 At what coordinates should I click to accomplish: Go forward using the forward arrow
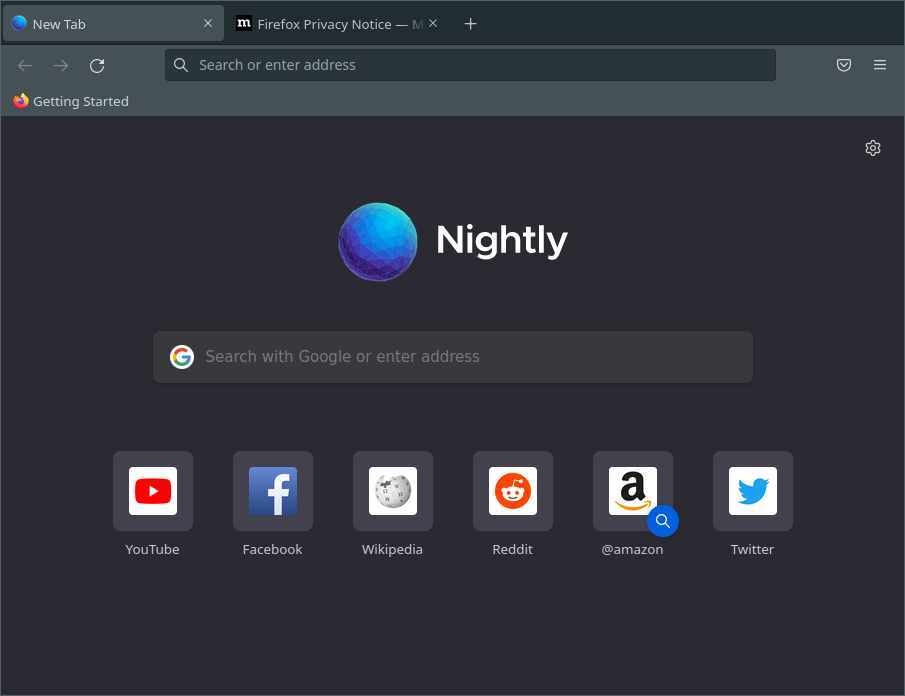click(x=61, y=66)
